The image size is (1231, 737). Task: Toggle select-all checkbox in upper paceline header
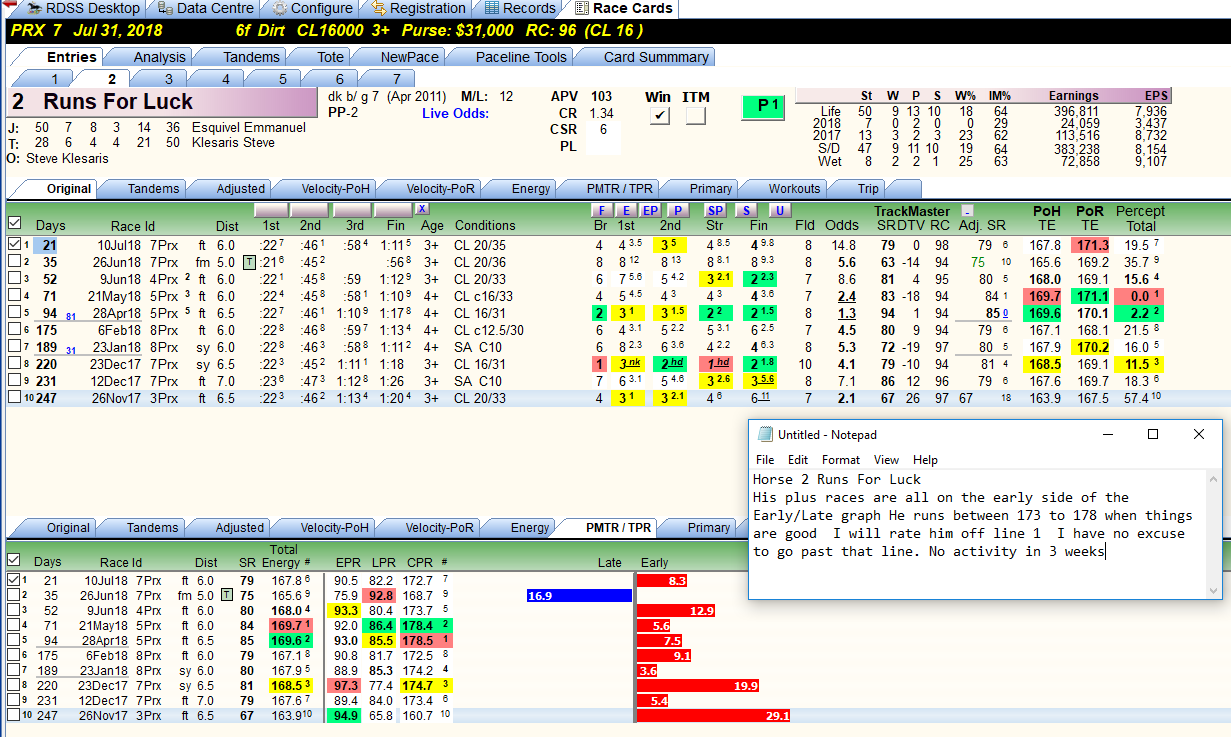point(14,224)
